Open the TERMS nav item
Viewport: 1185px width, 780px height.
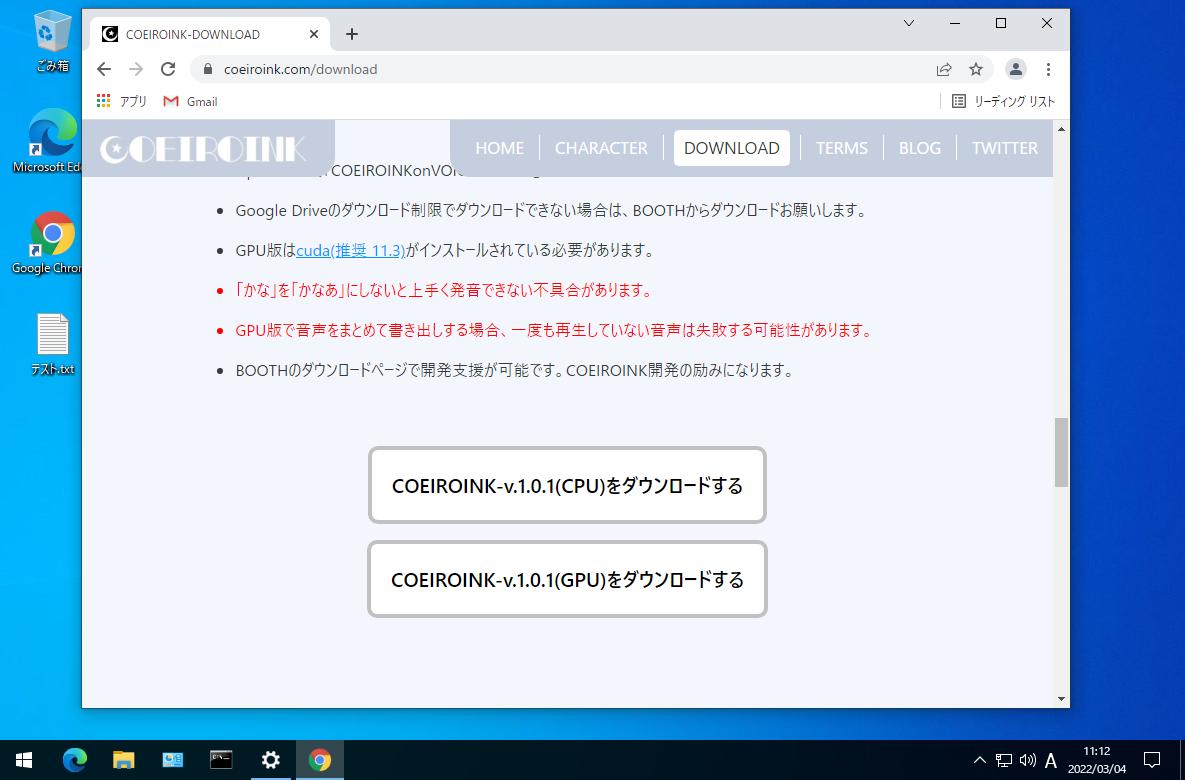coord(841,148)
